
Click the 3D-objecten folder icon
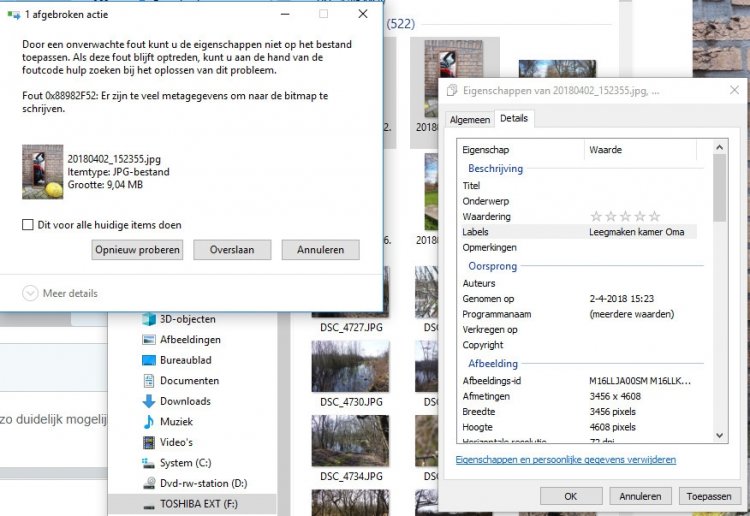click(x=148, y=319)
